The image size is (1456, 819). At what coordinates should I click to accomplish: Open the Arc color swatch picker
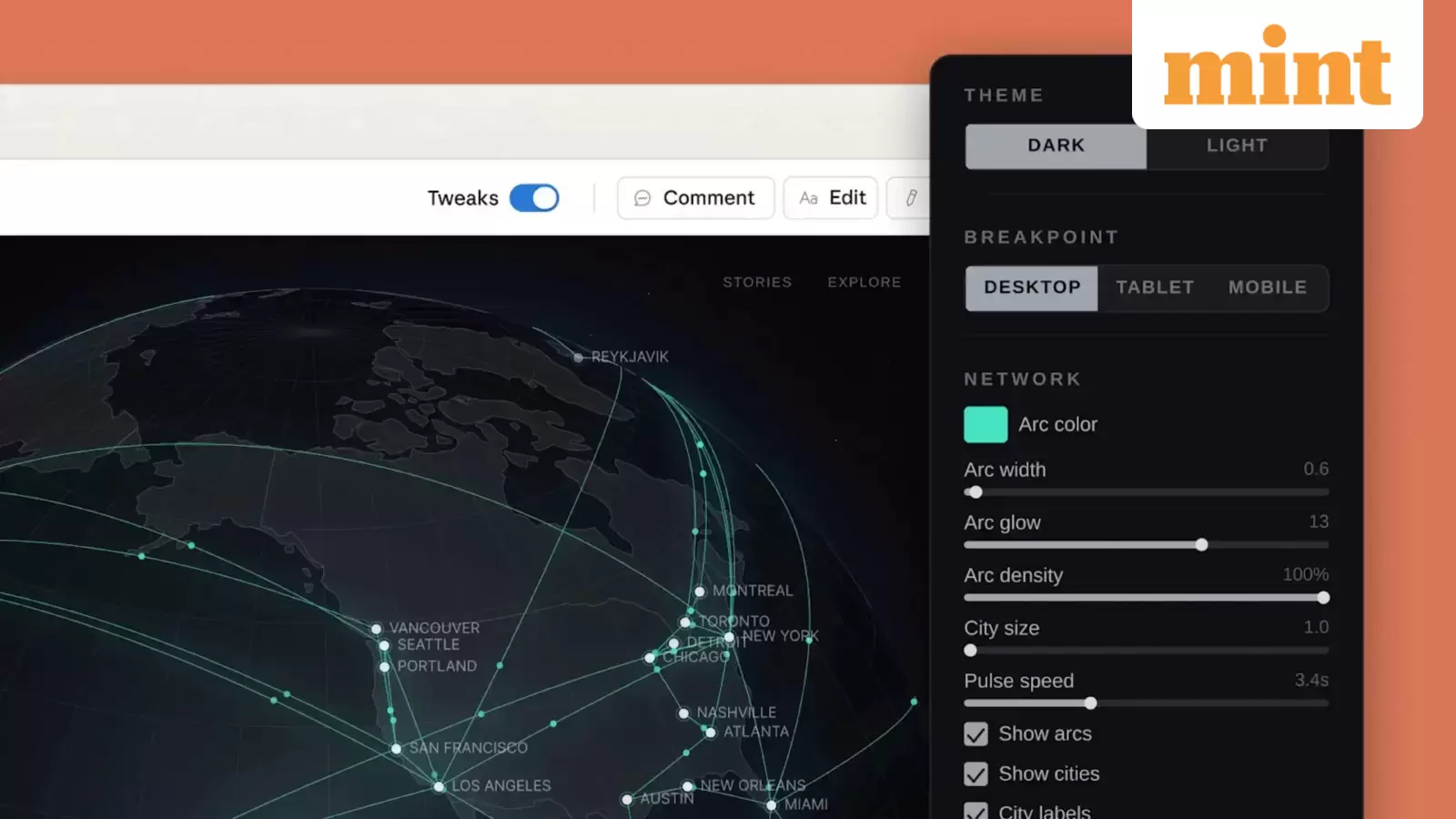[985, 424]
